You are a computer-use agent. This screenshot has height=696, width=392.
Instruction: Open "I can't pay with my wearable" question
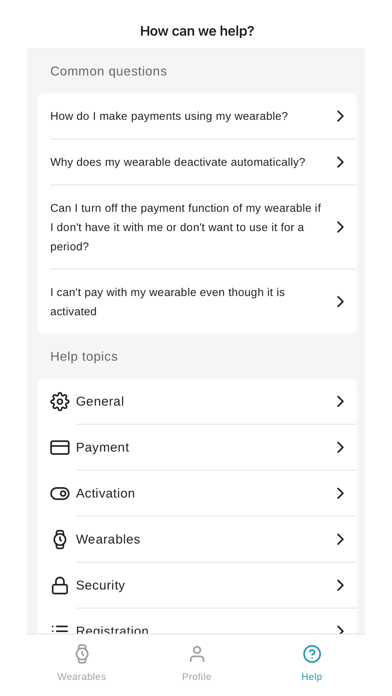click(x=197, y=302)
